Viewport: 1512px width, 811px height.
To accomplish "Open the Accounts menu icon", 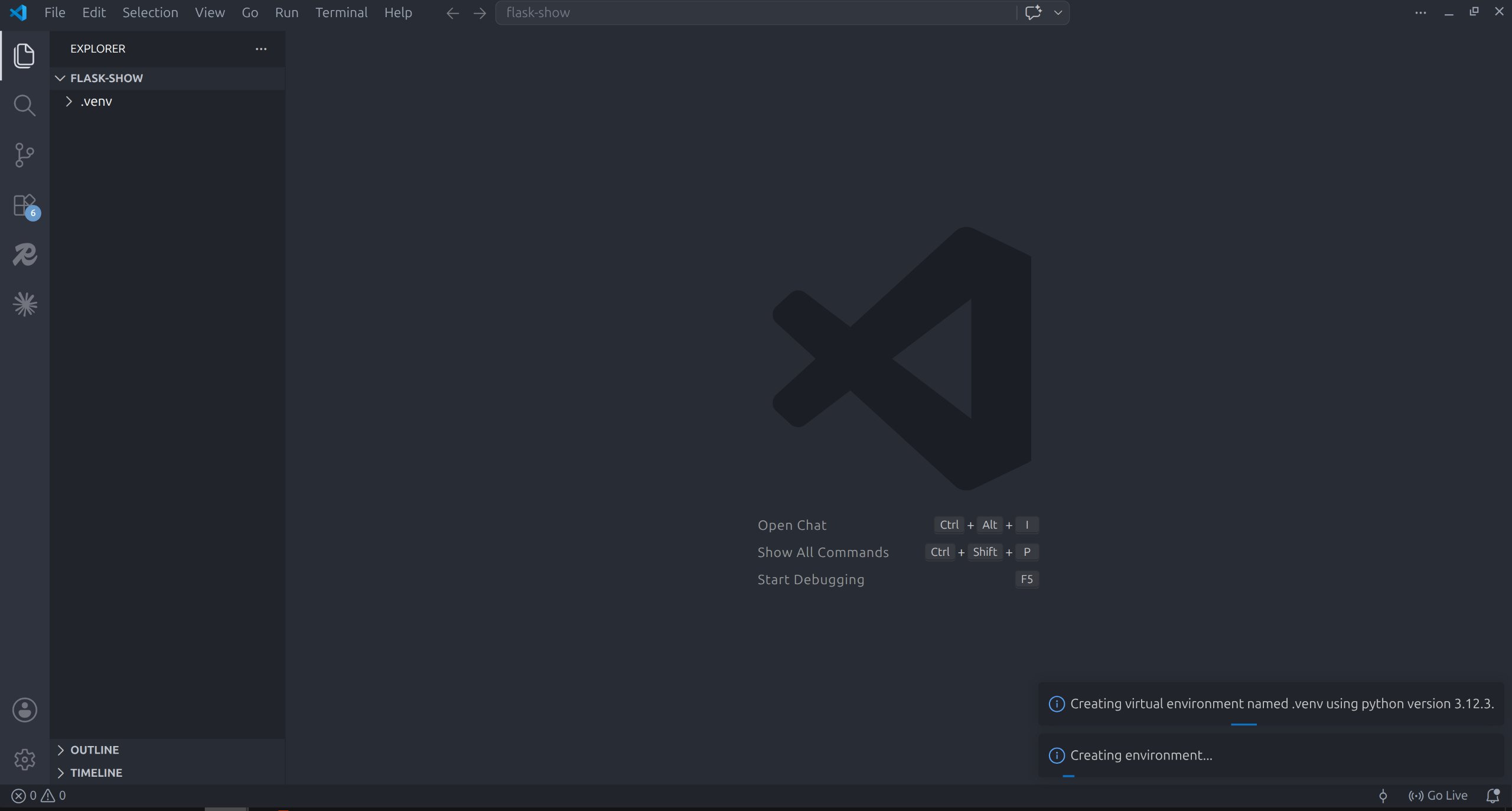I will pyautogui.click(x=25, y=710).
